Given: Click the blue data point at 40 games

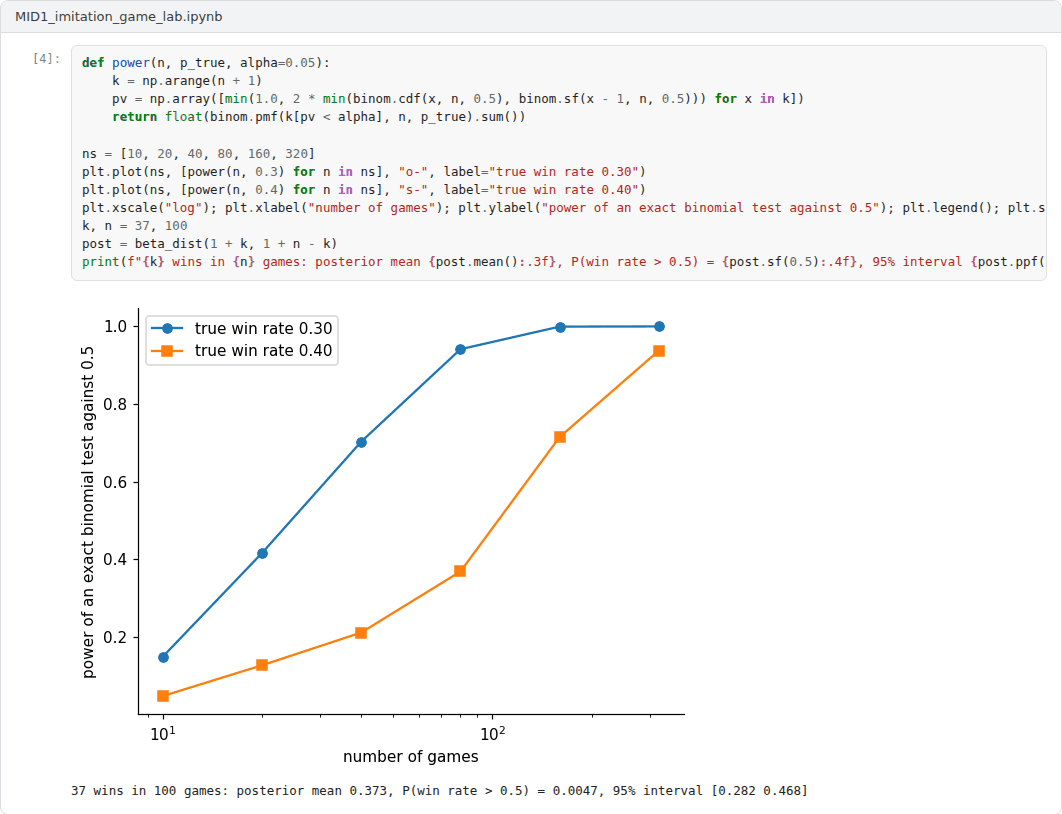Looking at the screenshot, I should (x=361, y=442).
